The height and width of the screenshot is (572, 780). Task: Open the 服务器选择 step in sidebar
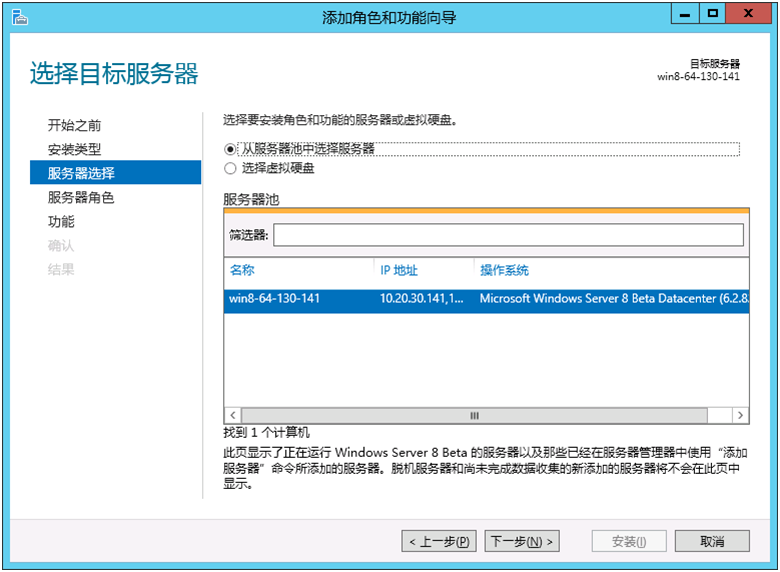[x=82, y=174]
